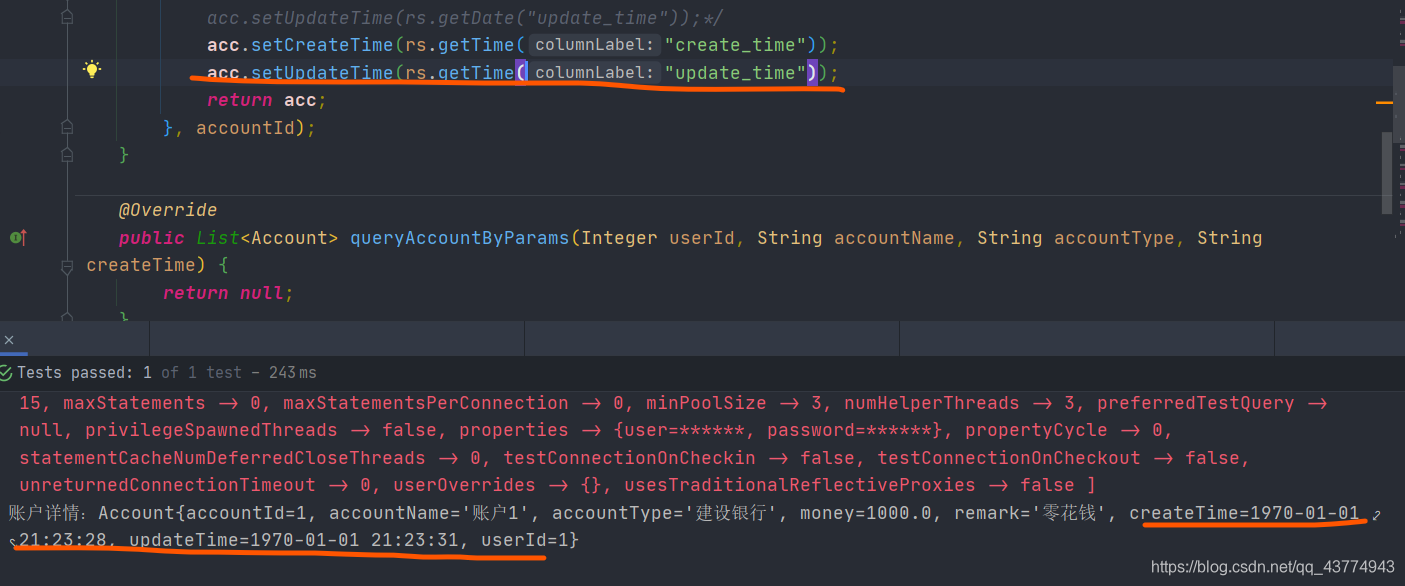The height and width of the screenshot is (586, 1405).
Task: Click commented acc.setUpdateTime line
Action: pos(465,18)
